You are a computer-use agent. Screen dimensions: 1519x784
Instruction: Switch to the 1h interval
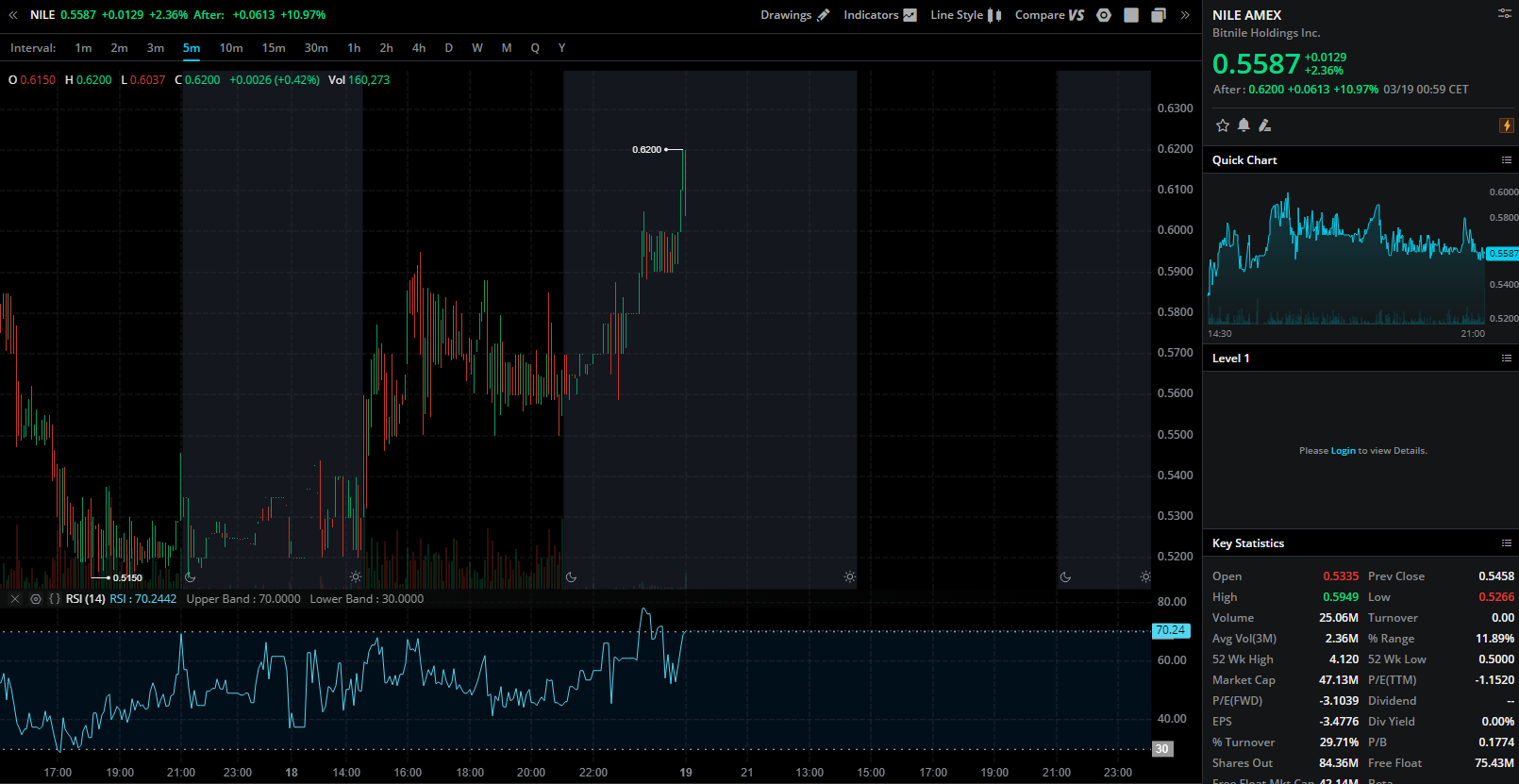(354, 48)
